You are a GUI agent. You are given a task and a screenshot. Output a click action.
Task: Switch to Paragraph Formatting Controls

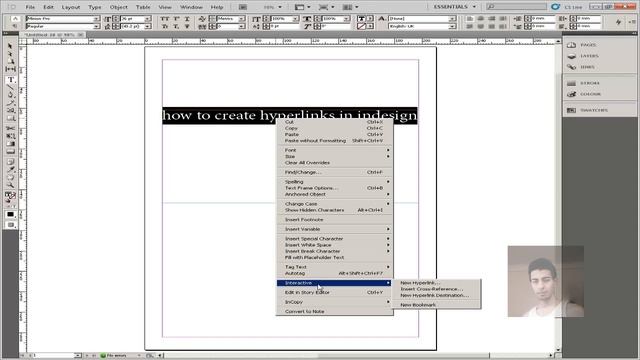15,26
